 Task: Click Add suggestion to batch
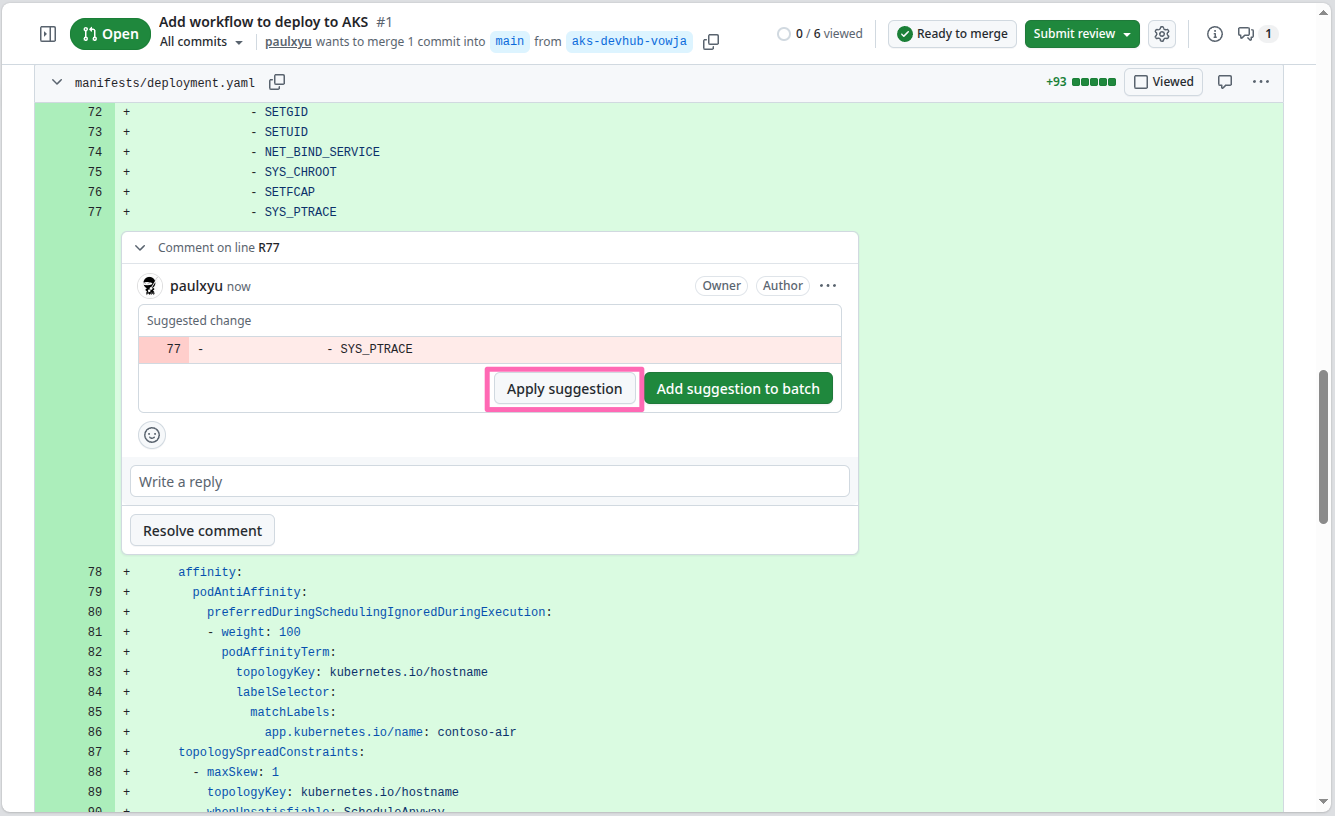coord(738,389)
